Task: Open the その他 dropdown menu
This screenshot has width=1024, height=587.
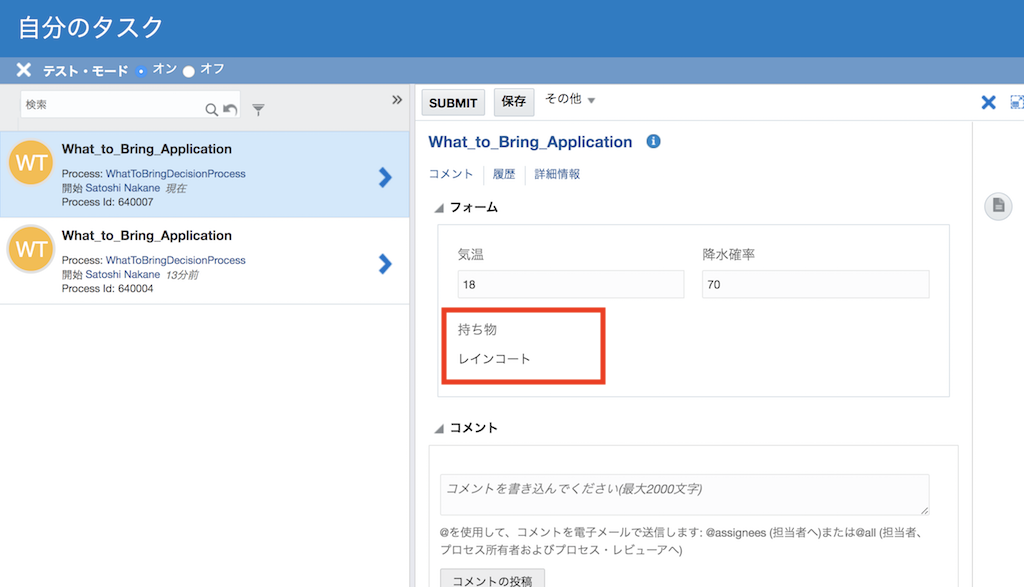Action: [x=570, y=100]
